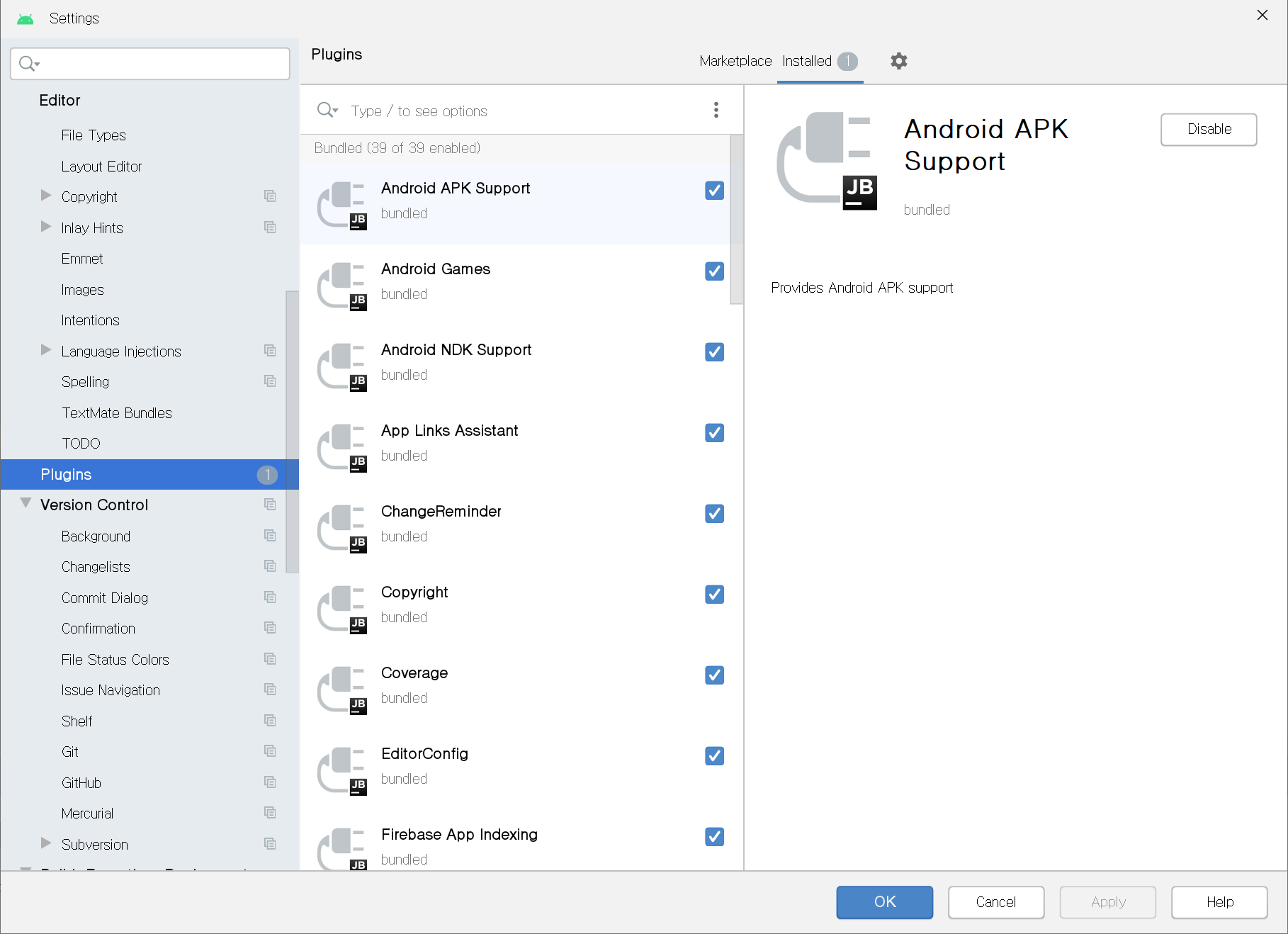The height and width of the screenshot is (934, 1288).
Task: Uncheck Android Games plugin
Action: coord(714,271)
